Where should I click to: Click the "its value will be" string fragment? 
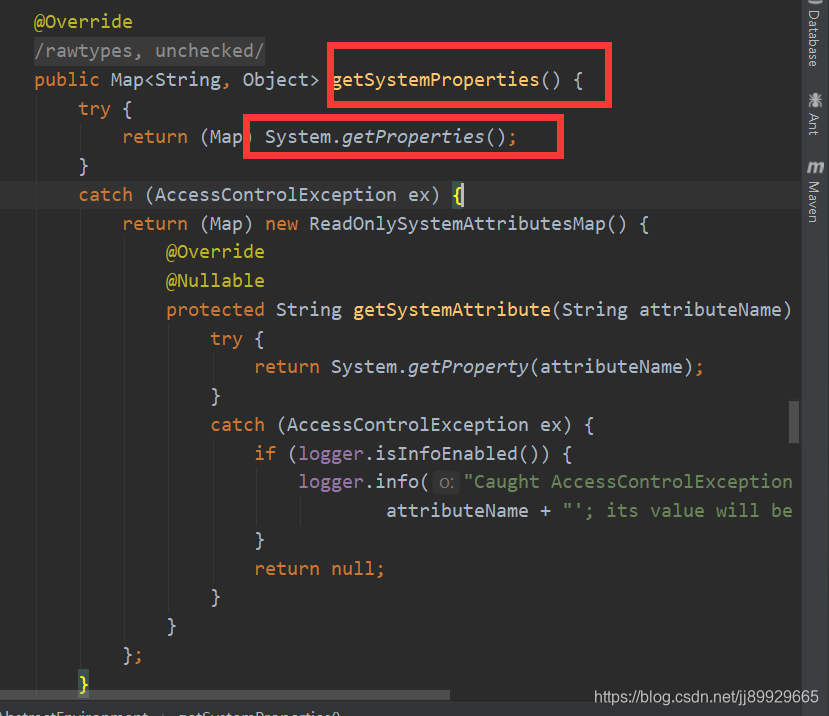[x=699, y=511]
